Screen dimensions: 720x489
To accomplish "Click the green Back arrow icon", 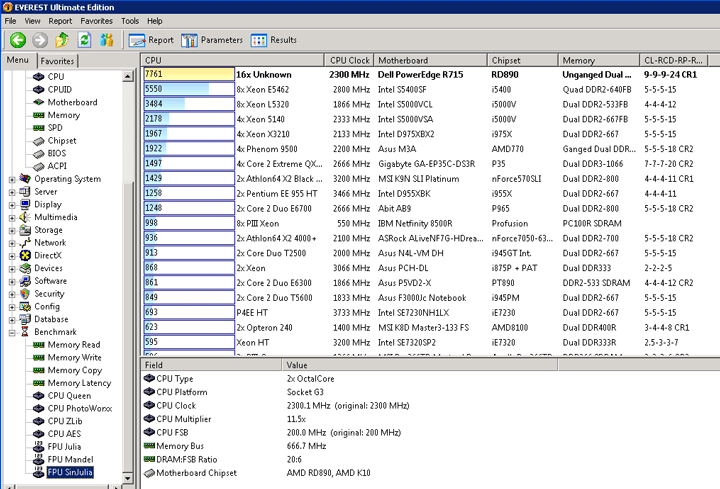I will 18,40.
